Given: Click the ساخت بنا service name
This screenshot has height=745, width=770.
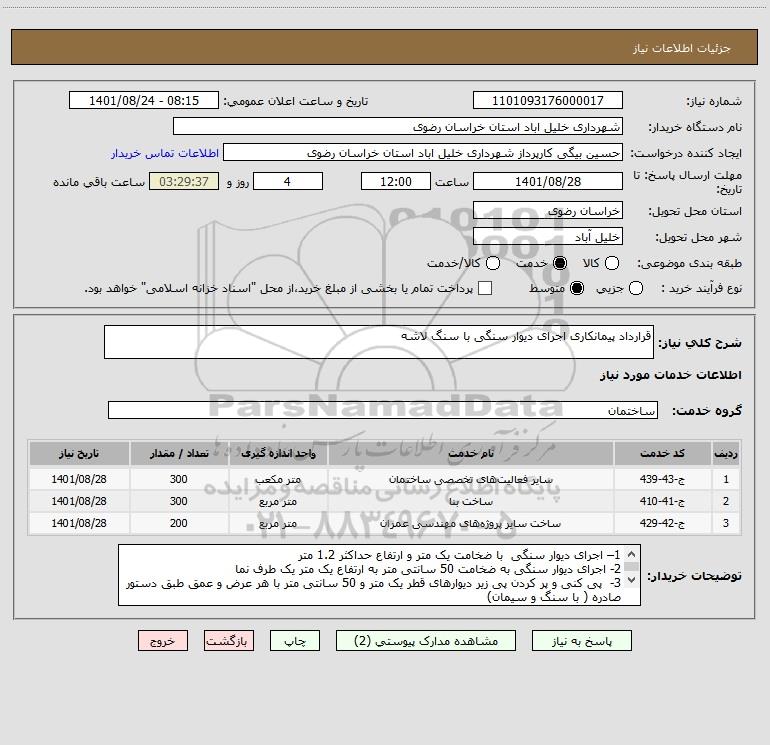Looking at the screenshot, I should tap(470, 501).
